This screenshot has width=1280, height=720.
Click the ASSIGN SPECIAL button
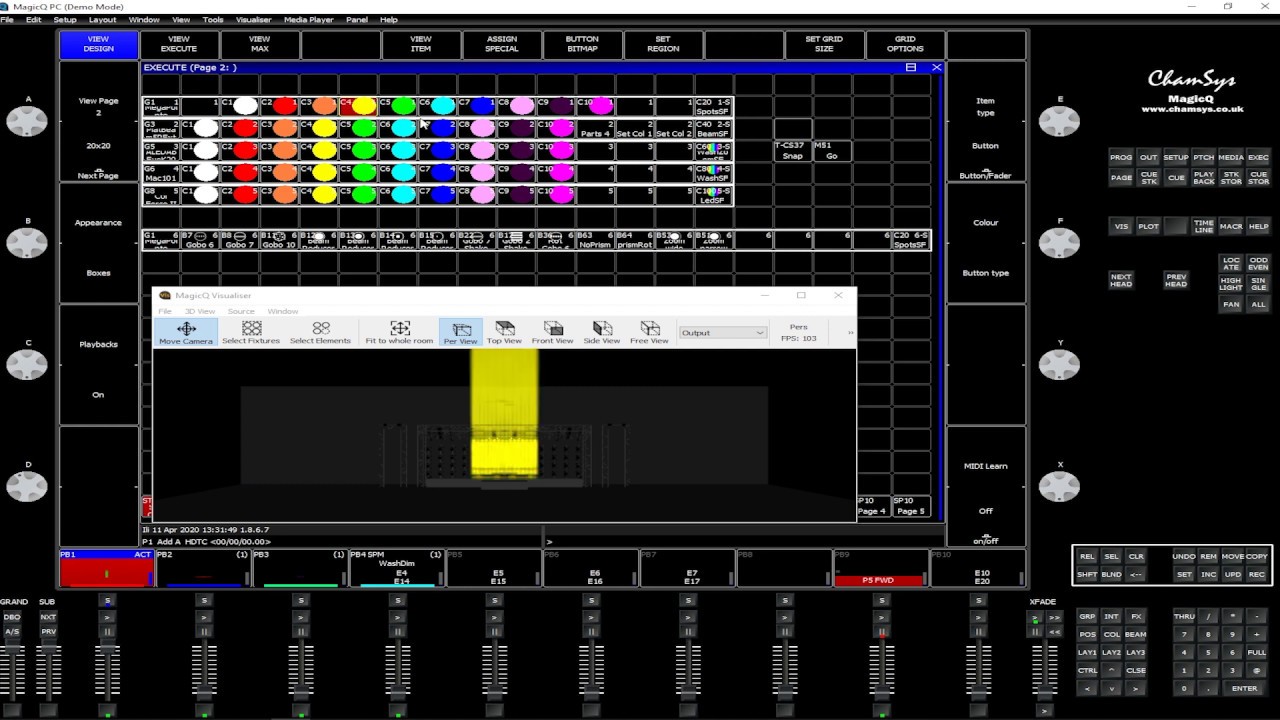pyautogui.click(x=502, y=44)
